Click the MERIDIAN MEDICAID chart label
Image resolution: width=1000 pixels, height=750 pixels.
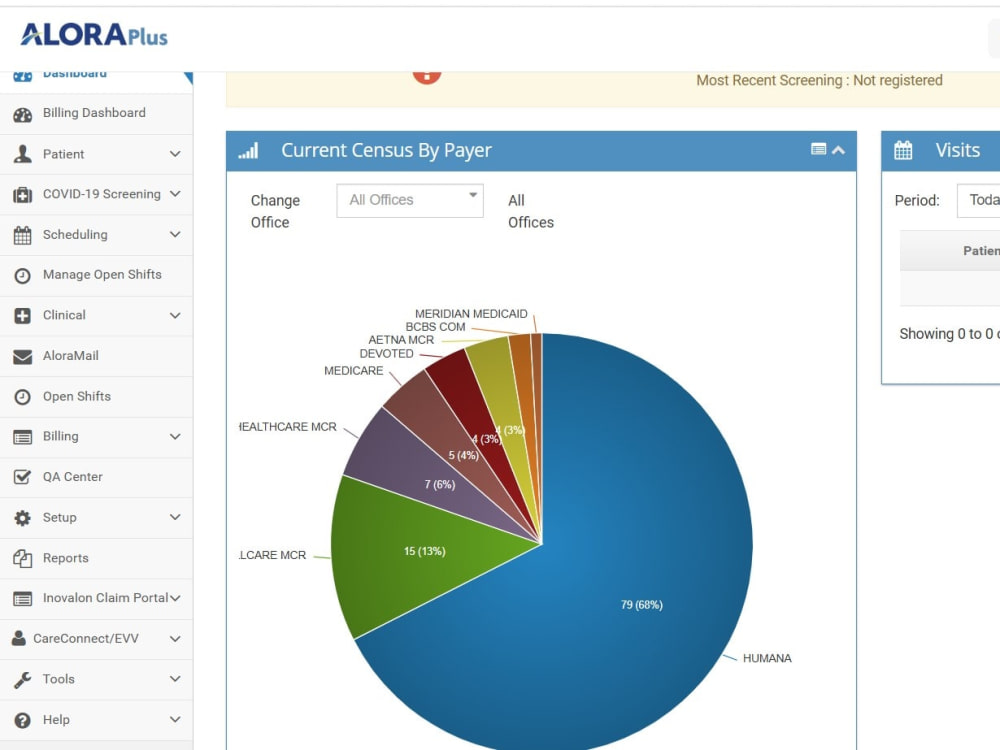coord(471,314)
